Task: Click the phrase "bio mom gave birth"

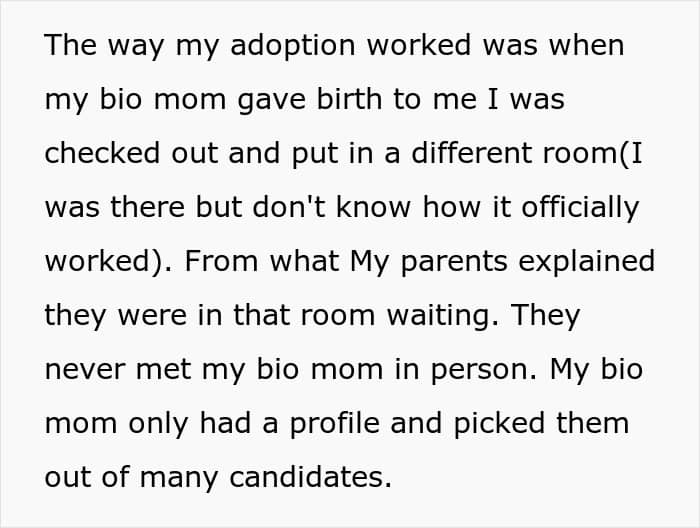Action: click(x=241, y=100)
